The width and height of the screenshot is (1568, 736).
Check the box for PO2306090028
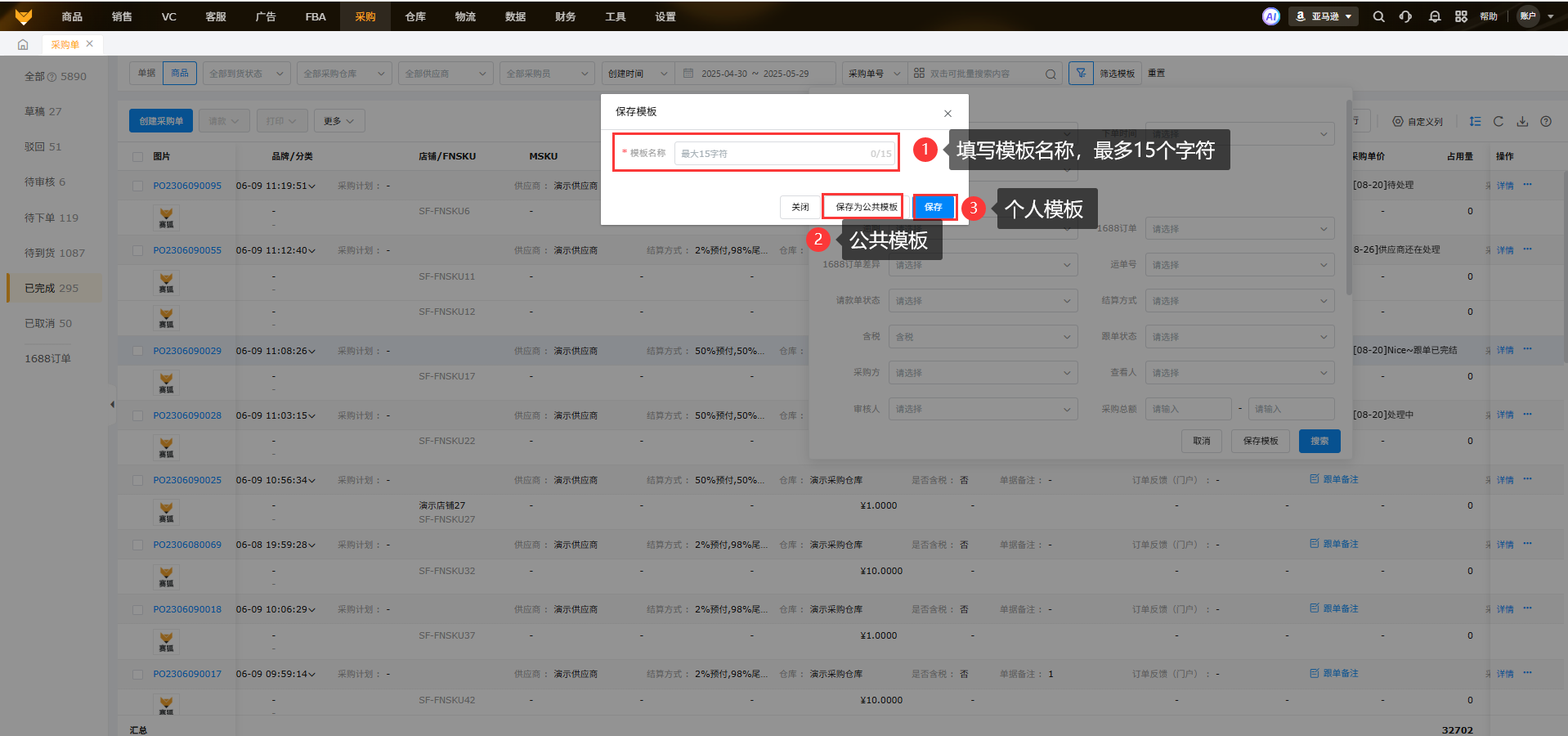tap(137, 415)
